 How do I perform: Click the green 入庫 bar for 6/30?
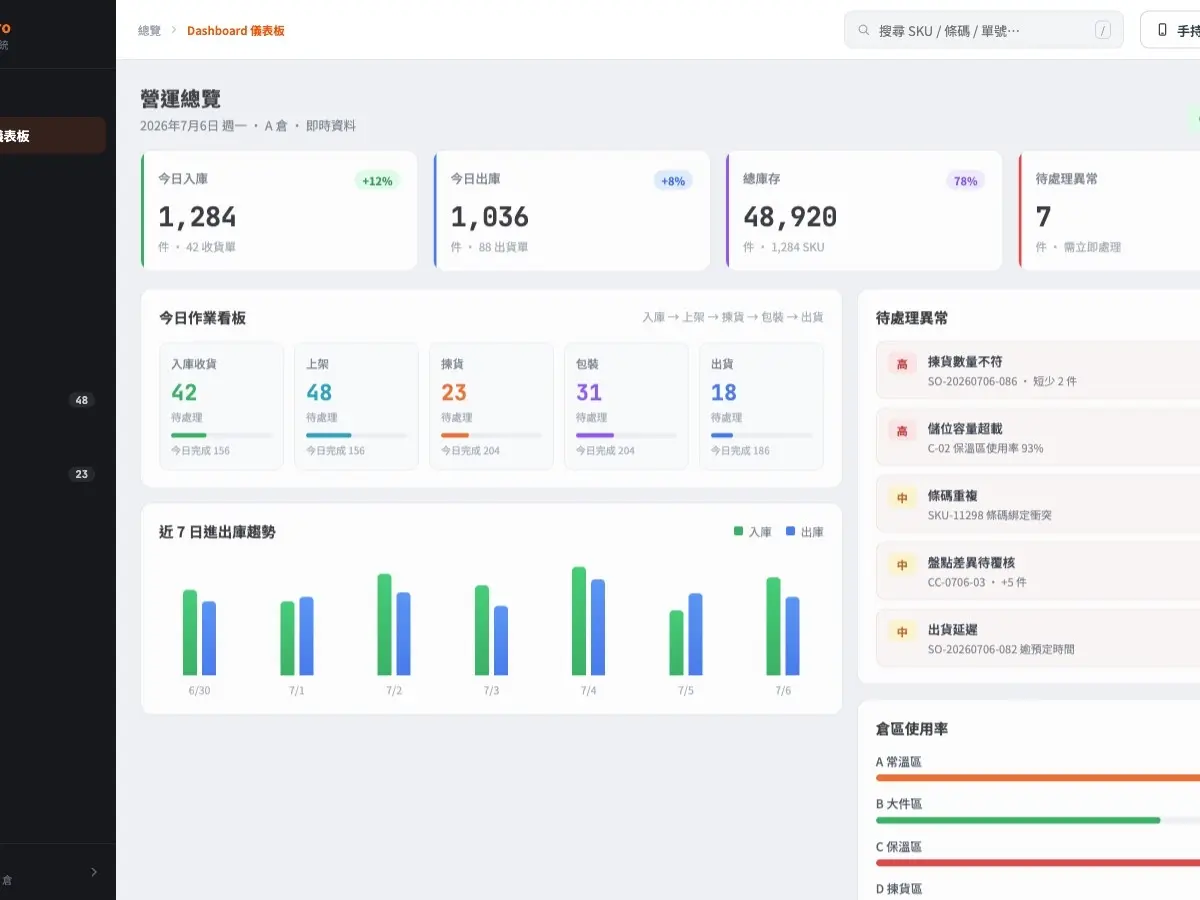pyautogui.click(x=190, y=632)
